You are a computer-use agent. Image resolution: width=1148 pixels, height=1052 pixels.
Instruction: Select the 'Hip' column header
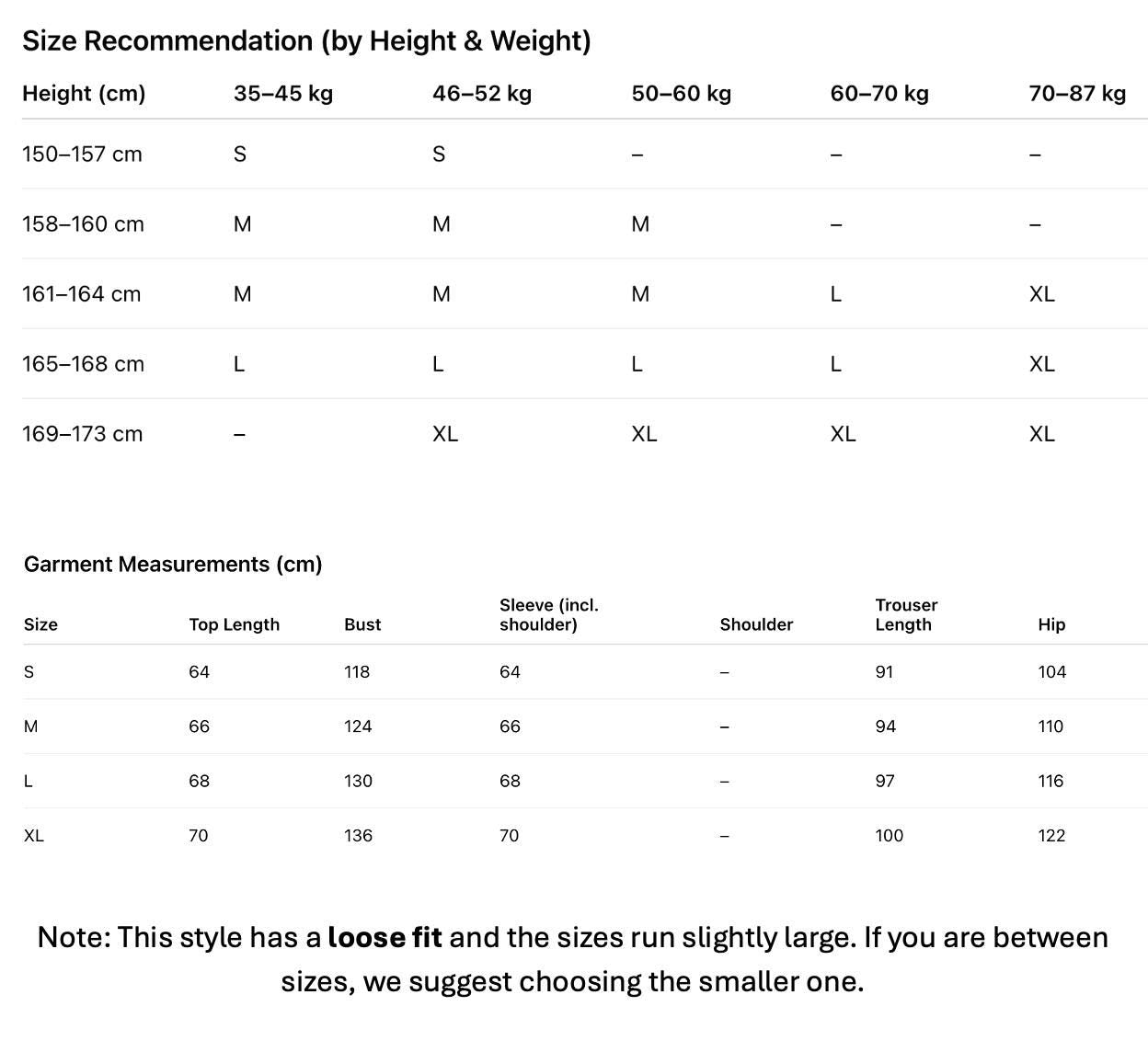(1051, 624)
